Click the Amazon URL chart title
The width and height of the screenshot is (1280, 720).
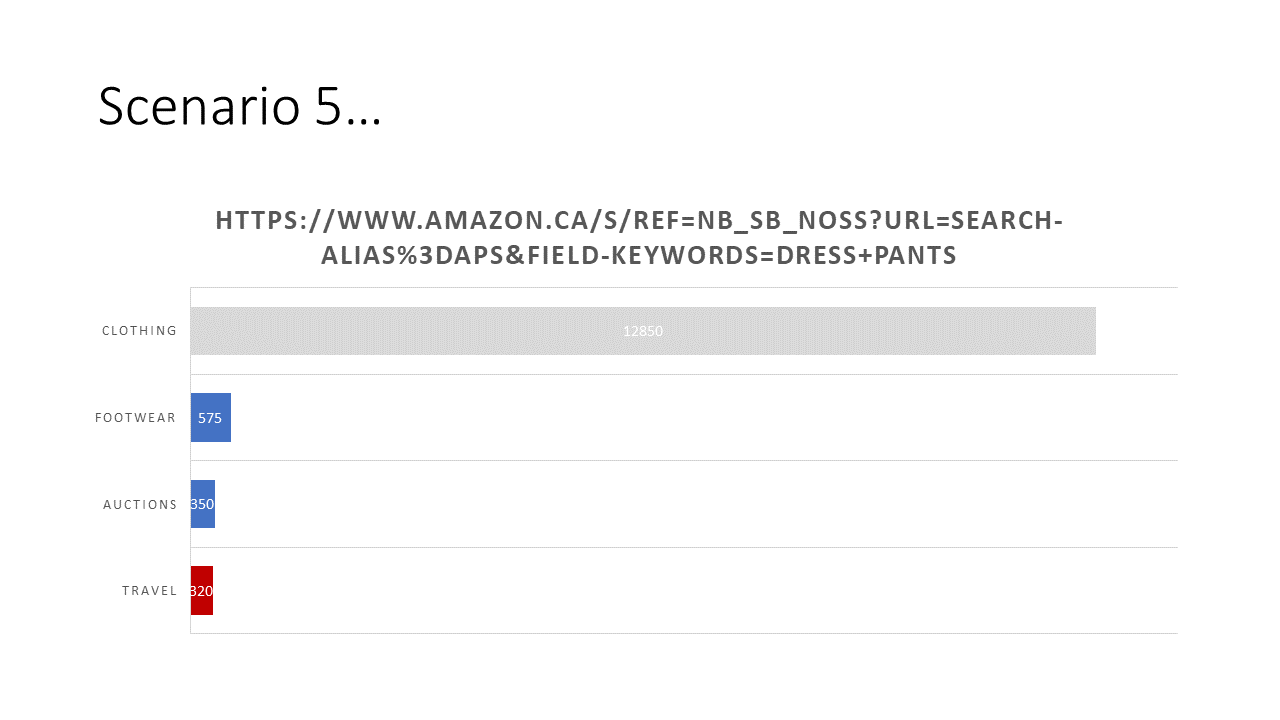point(639,238)
